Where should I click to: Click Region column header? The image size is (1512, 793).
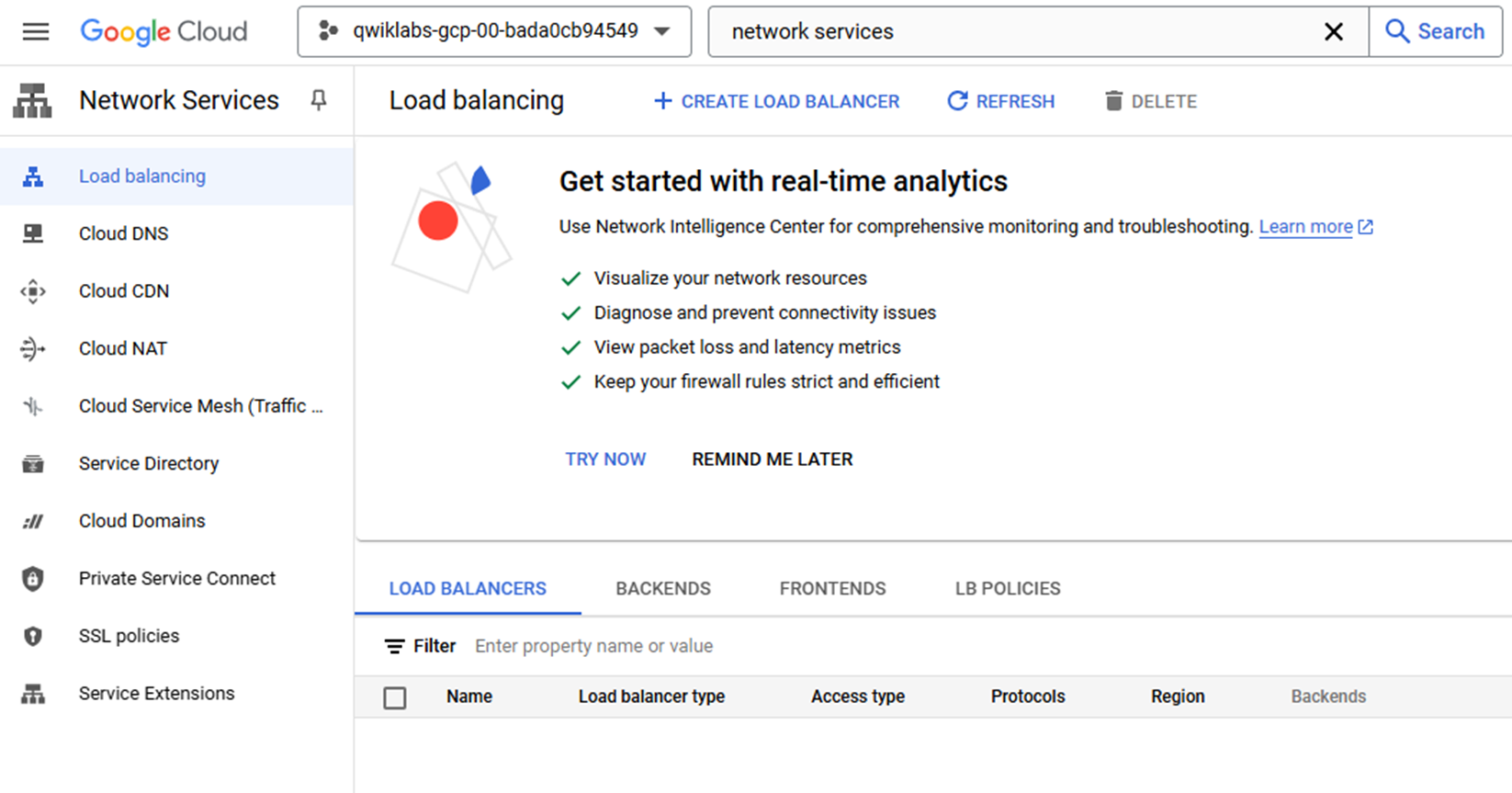[x=1178, y=697]
